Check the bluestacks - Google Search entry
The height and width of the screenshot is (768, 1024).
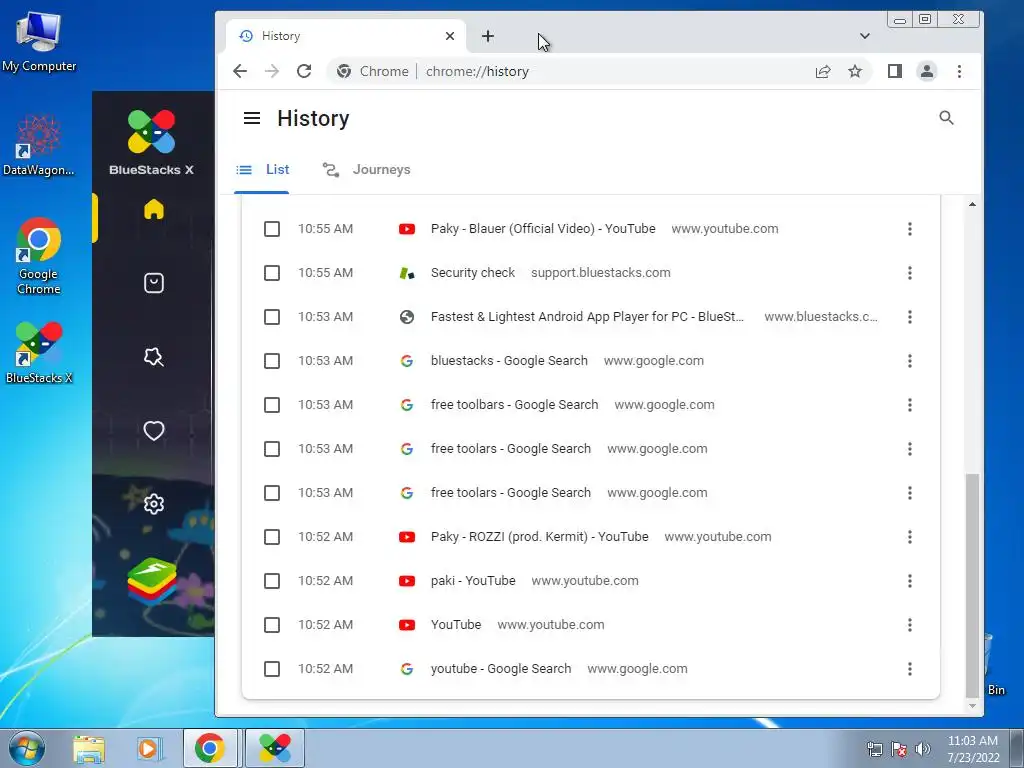click(x=272, y=361)
